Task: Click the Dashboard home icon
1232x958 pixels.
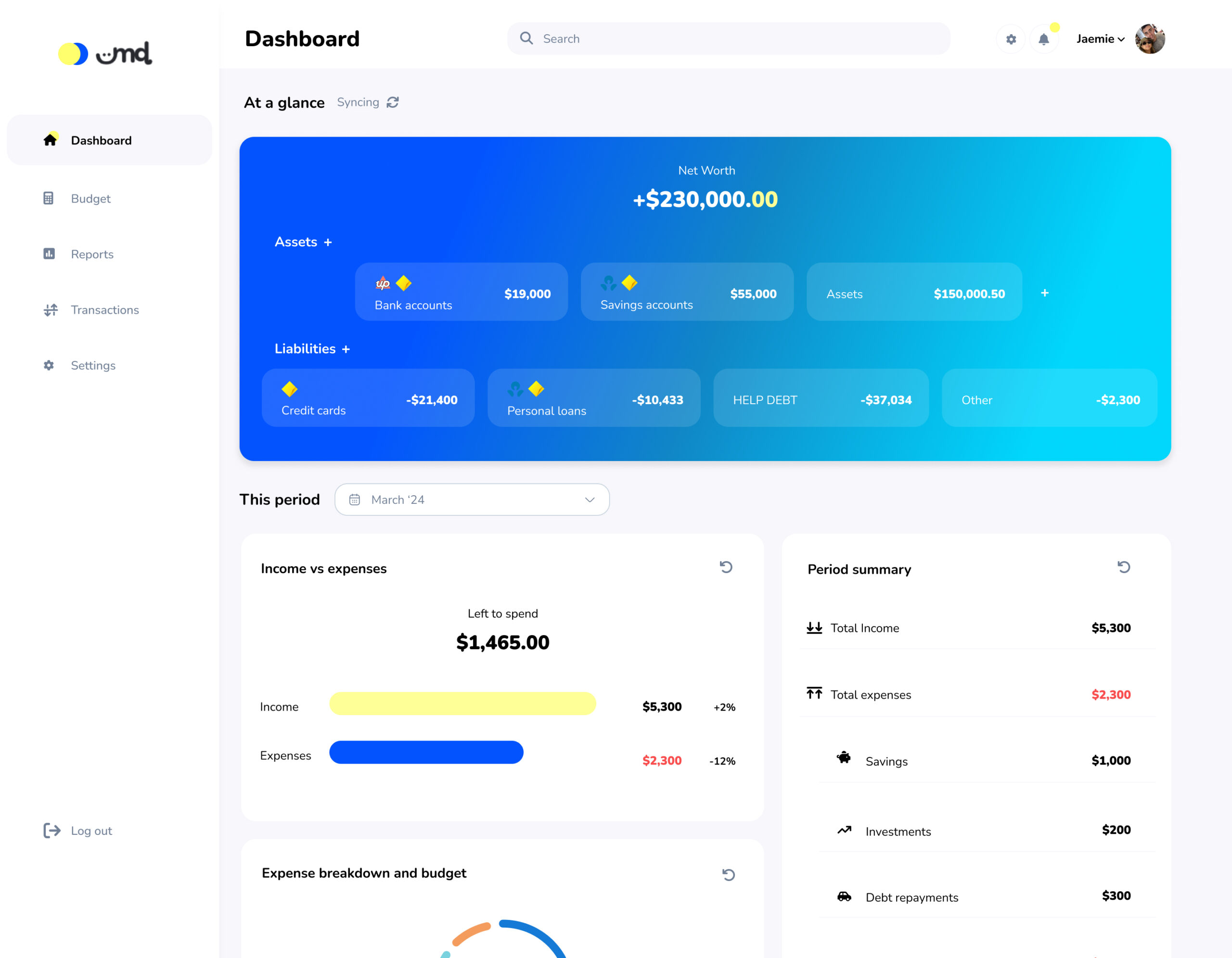Action: pyautogui.click(x=50, y=139)
